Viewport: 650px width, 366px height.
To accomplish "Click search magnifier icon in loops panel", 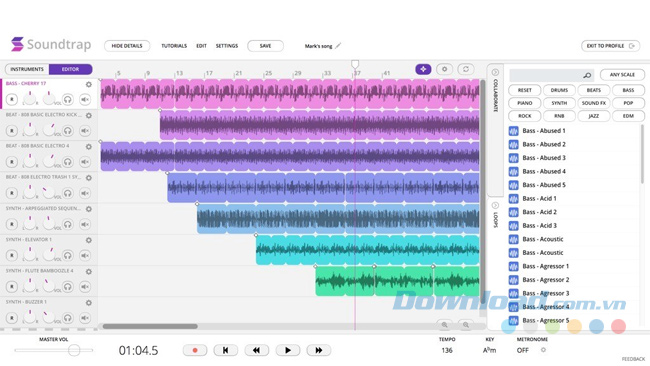I will 587,75.
